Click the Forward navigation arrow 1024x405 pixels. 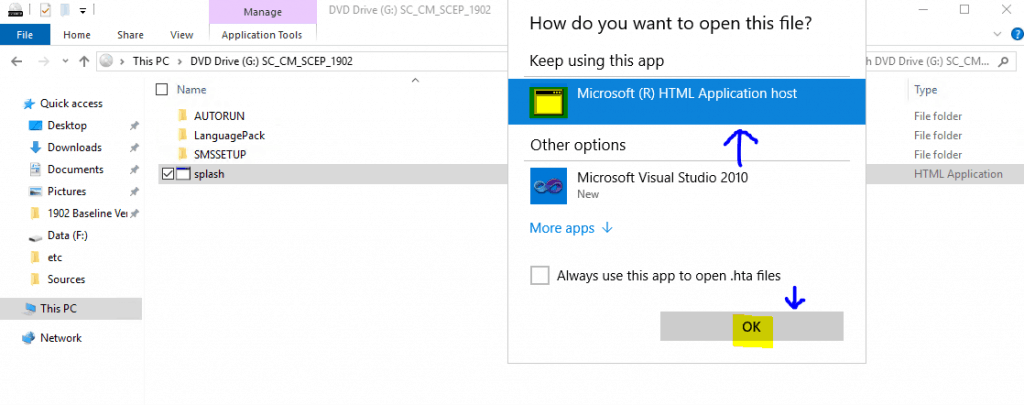(42, 61)
